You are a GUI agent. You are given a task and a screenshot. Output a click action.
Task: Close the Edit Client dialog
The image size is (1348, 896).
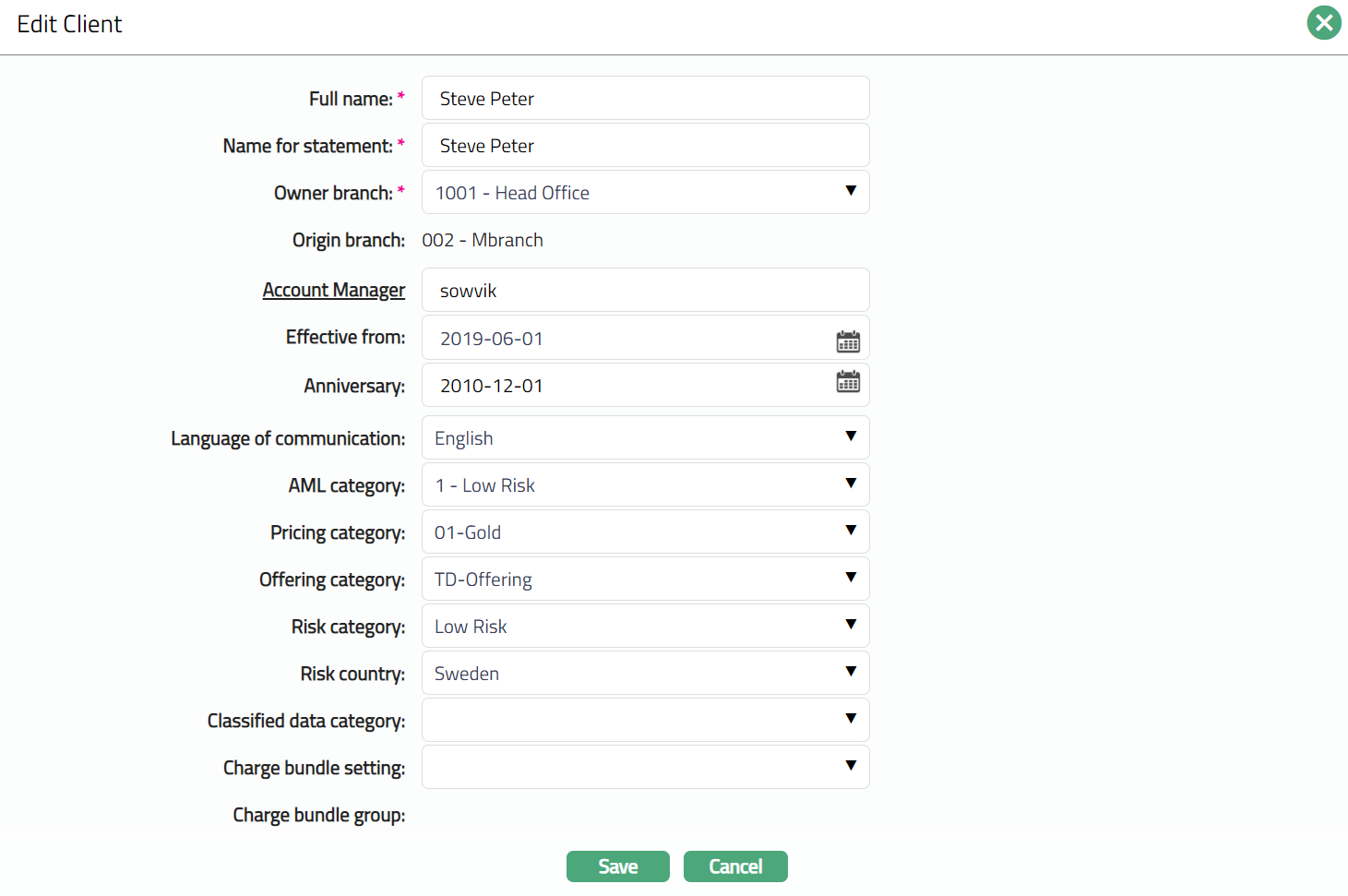coord(1323,23)
